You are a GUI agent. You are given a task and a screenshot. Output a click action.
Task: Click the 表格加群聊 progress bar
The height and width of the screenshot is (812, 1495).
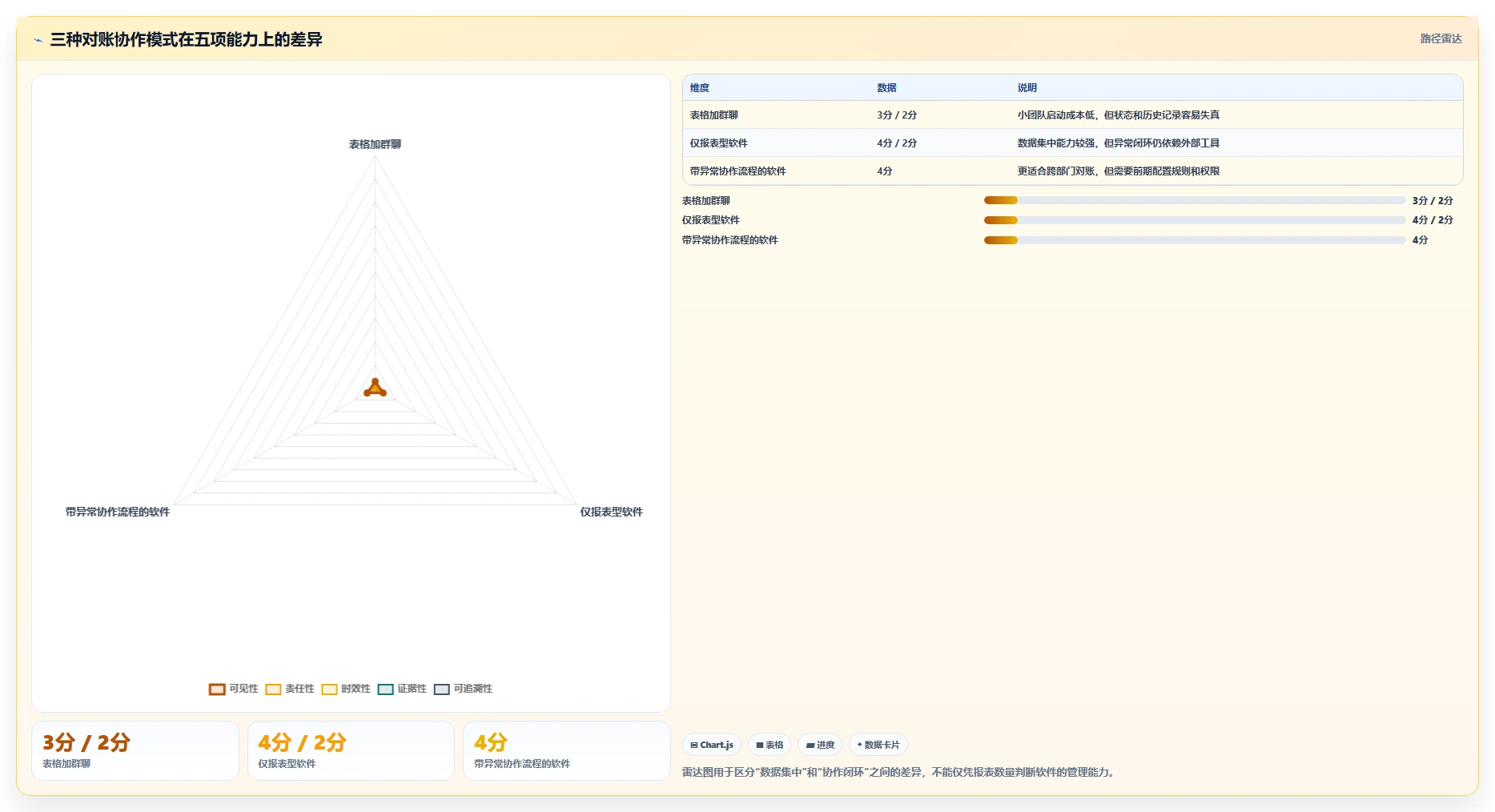pos(1195,200)
